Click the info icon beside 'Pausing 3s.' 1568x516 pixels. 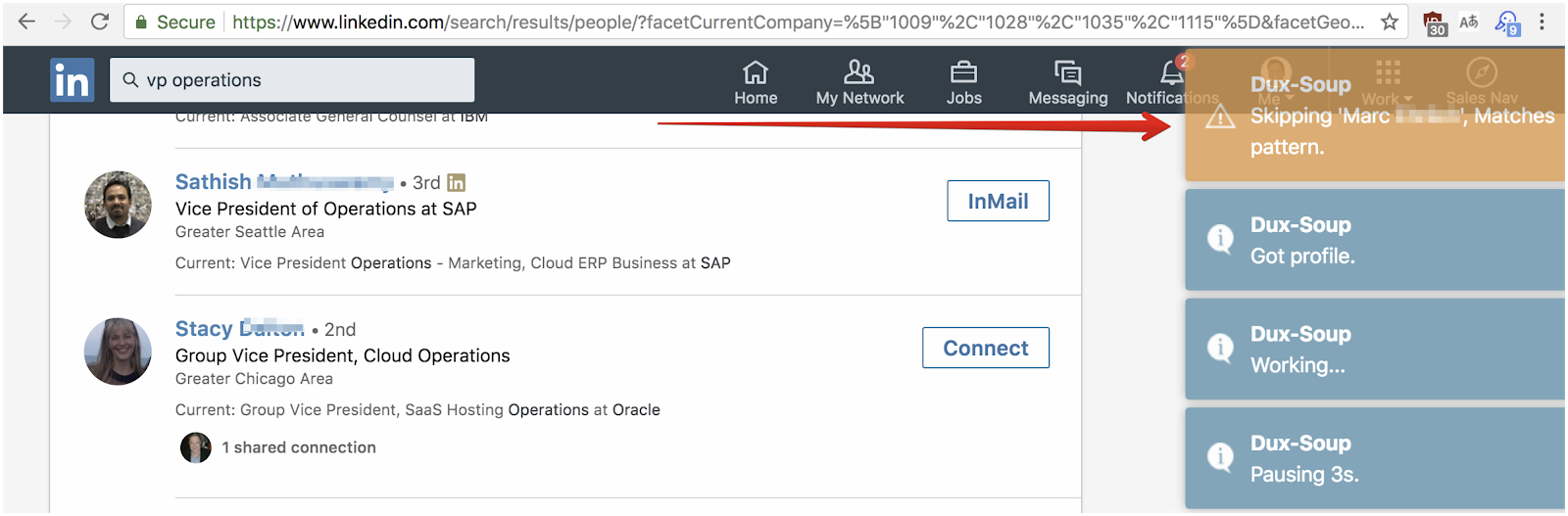tap(1220, 456)
